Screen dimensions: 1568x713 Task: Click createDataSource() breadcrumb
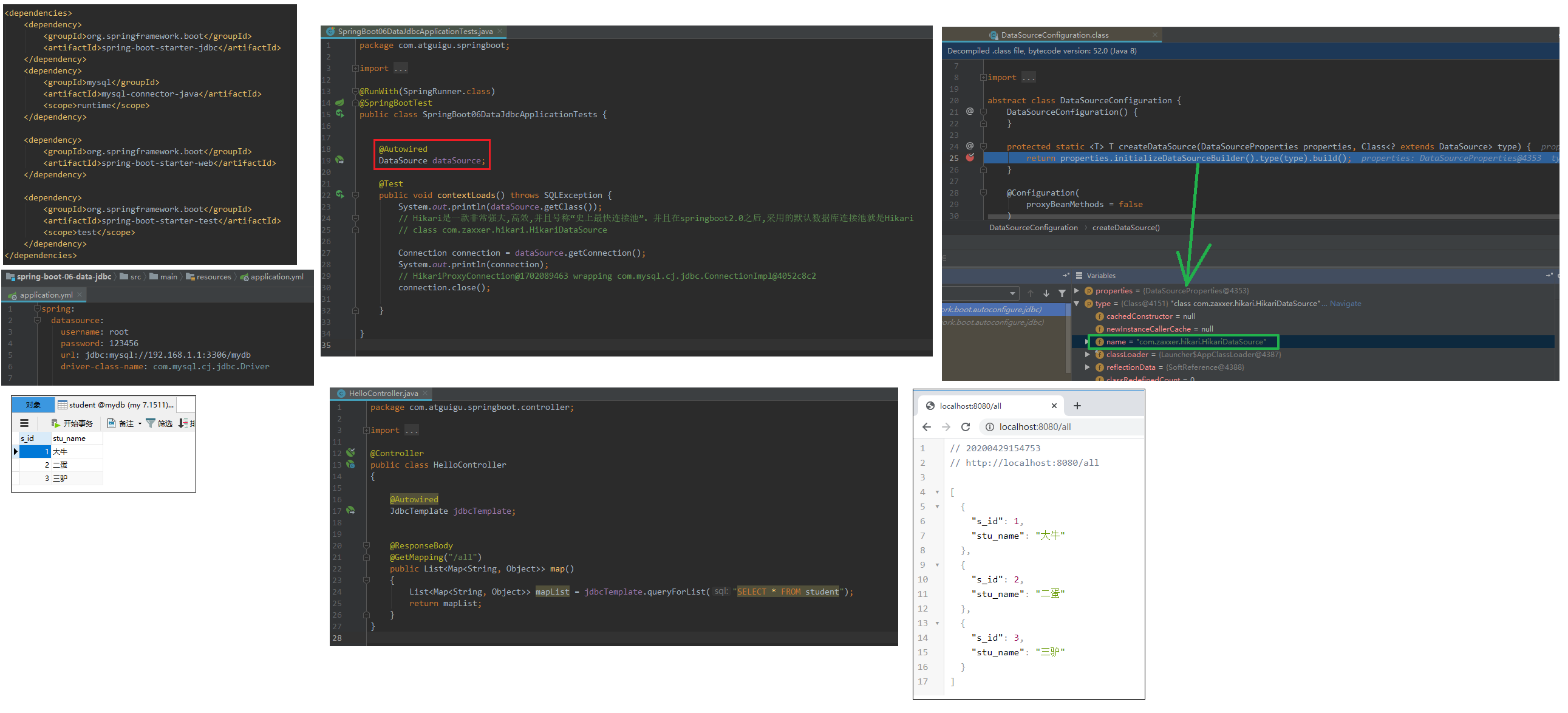coord(1125,228)
